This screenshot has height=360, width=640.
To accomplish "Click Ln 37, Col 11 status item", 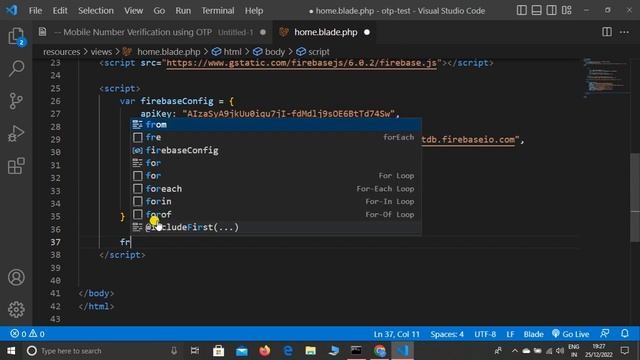I will [396, 334].
